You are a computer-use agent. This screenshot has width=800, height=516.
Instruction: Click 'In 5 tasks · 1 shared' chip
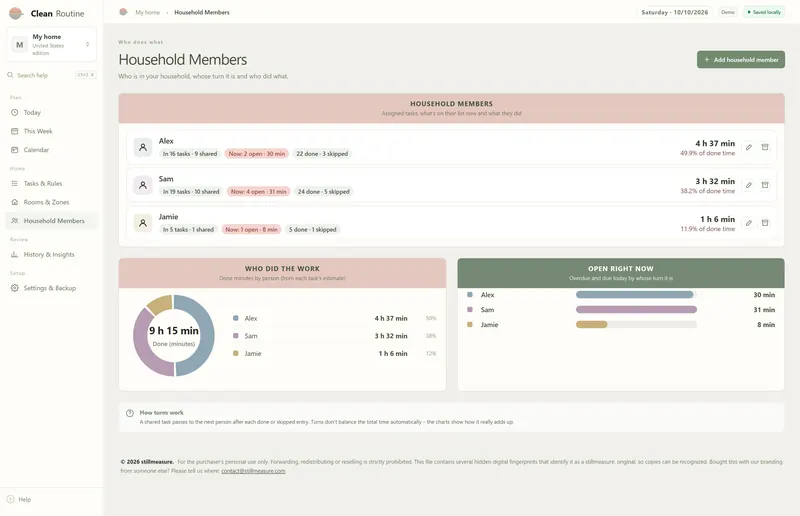188,230
